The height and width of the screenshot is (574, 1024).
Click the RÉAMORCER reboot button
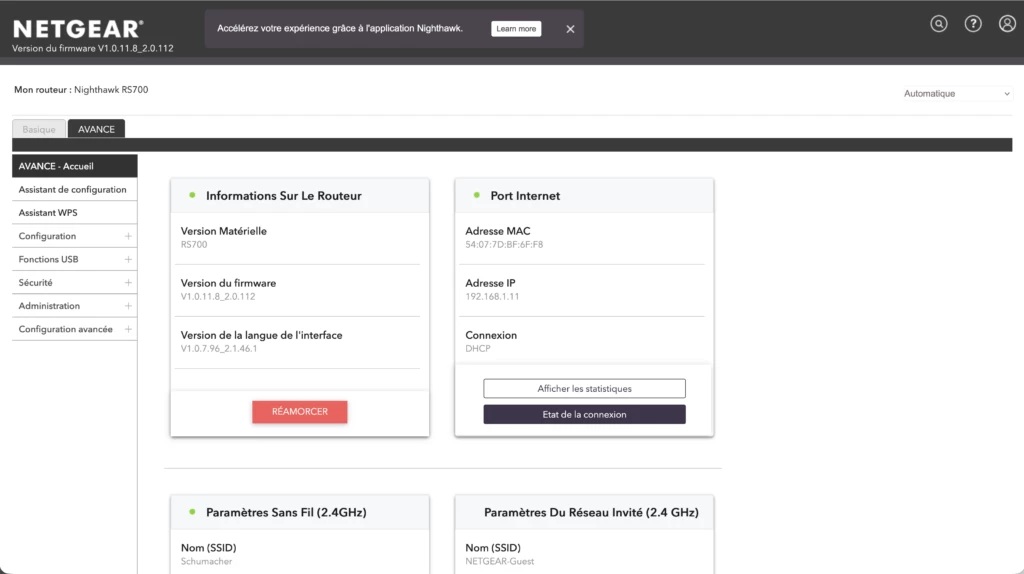(x=300, y=411)
